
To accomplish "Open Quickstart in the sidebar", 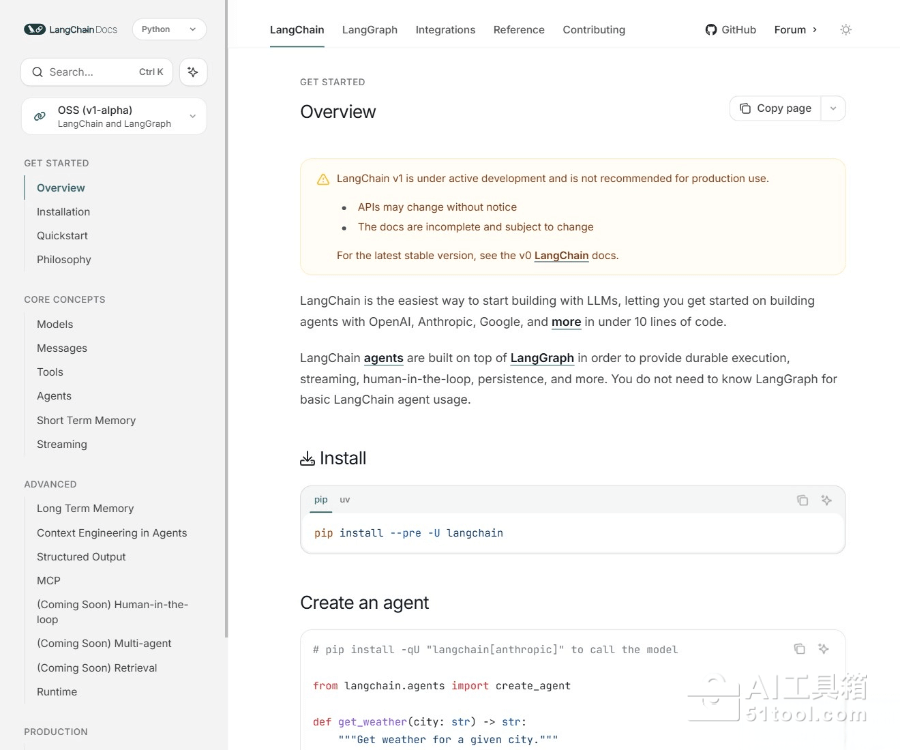I will 62,236.
